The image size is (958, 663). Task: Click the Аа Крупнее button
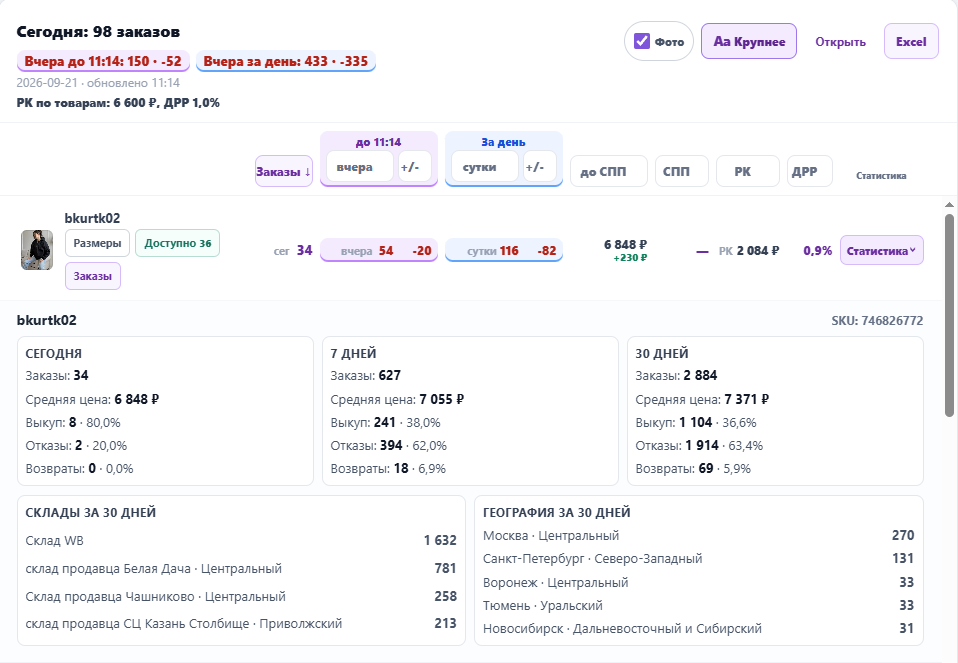[748, 41]
